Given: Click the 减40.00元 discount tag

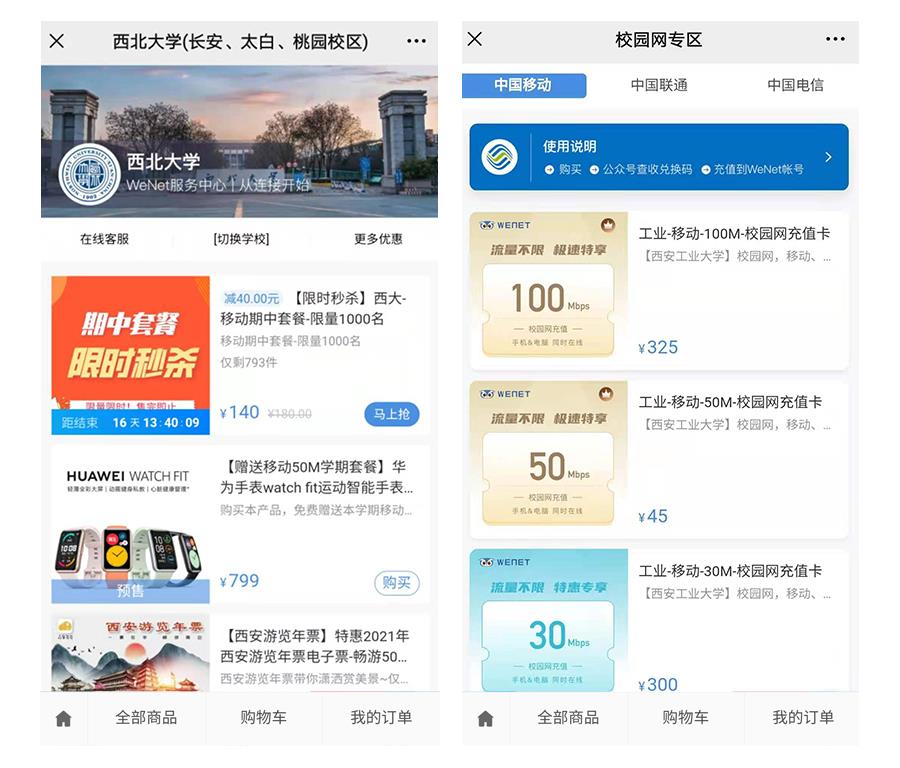Looking at the screenshot, I should 251,298.
